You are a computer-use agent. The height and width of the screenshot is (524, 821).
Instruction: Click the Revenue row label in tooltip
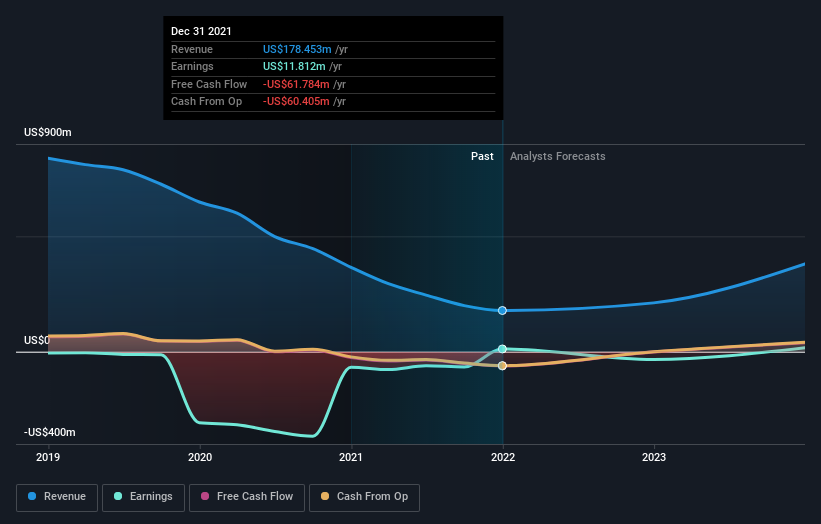point(192,49)
